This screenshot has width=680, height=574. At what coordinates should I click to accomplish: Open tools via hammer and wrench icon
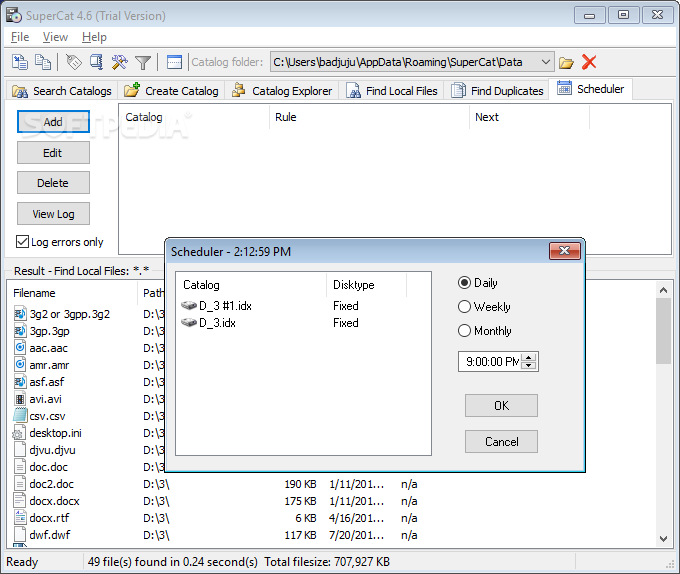pyautogui.click(x=119, y=62)
